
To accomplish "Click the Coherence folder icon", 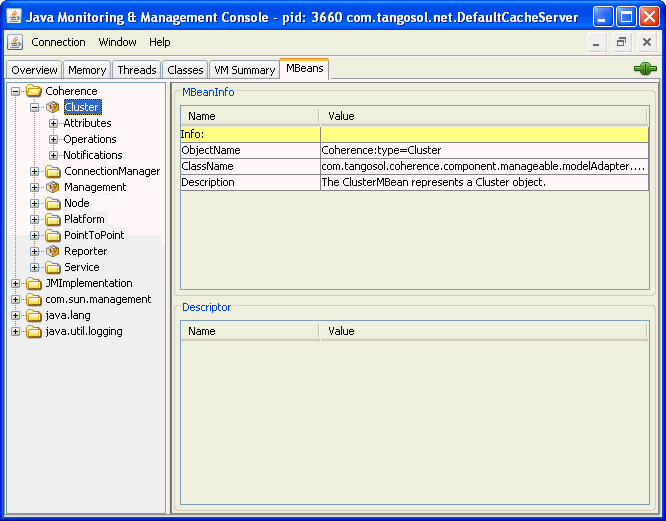I will (34, 91).
